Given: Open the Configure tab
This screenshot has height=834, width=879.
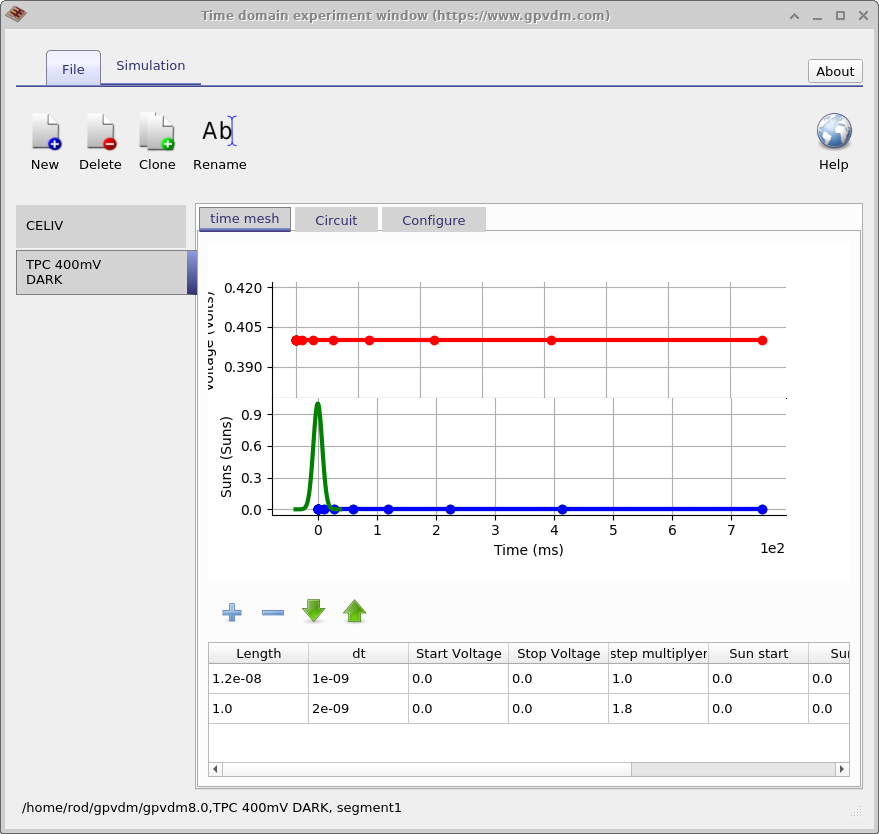Looking at the screenshot, I should [433, 219].
